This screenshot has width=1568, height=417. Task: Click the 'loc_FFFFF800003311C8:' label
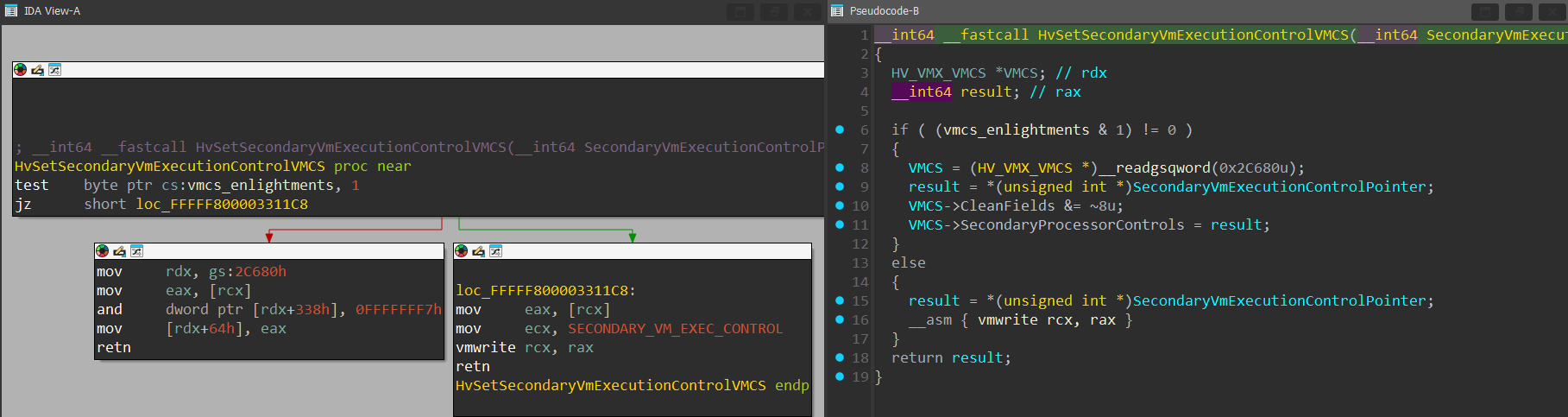(x=546, y=290)
